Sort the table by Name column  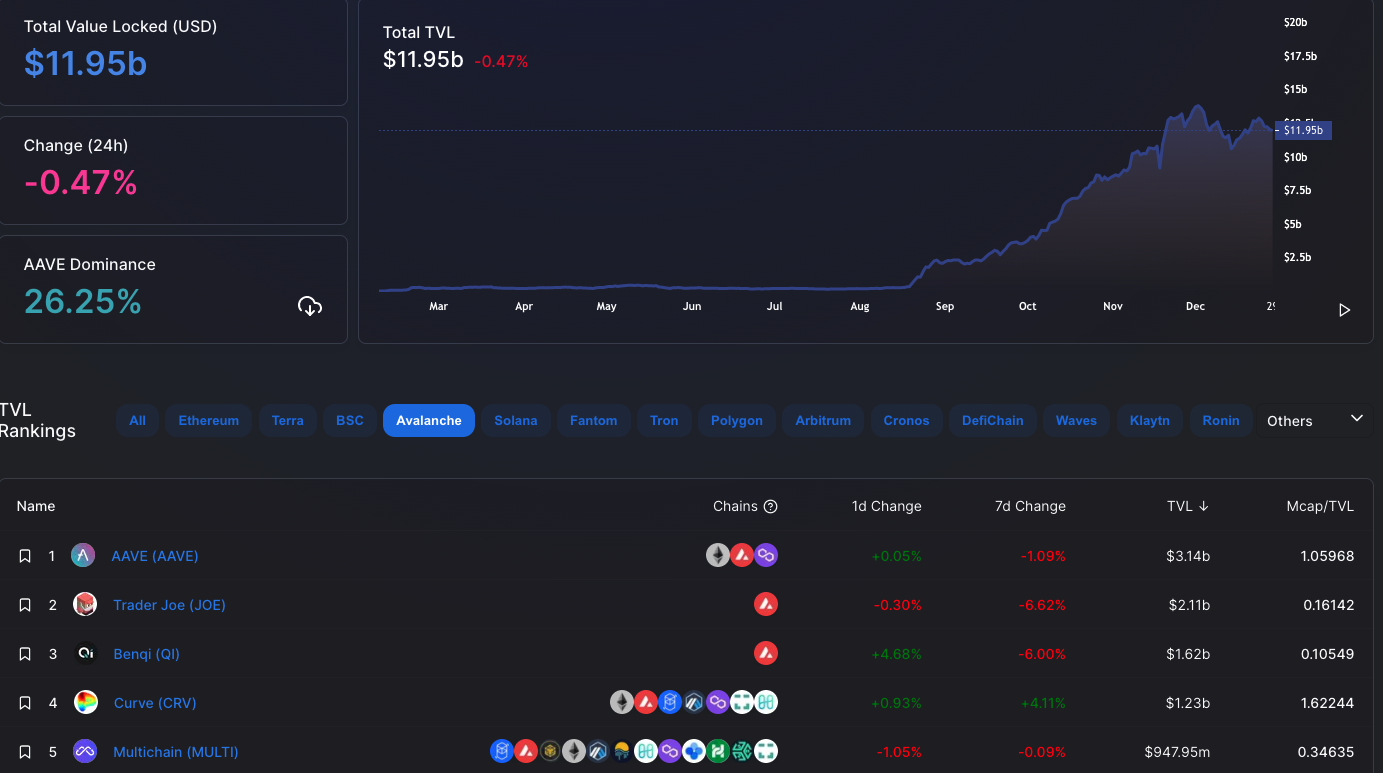click(36, 506)
